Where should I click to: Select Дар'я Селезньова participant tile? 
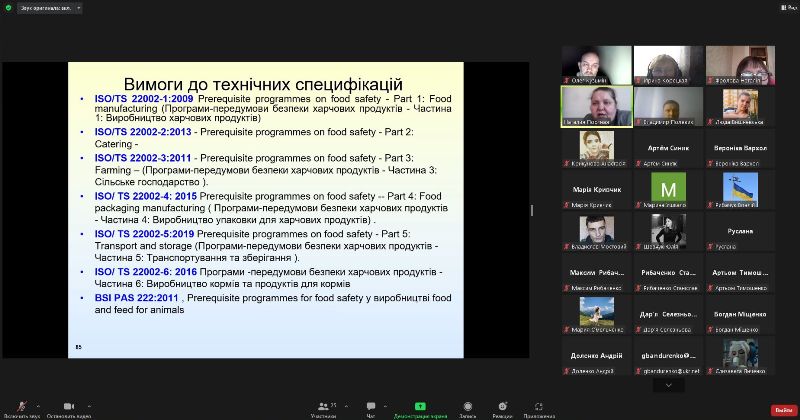click(668, 314)
